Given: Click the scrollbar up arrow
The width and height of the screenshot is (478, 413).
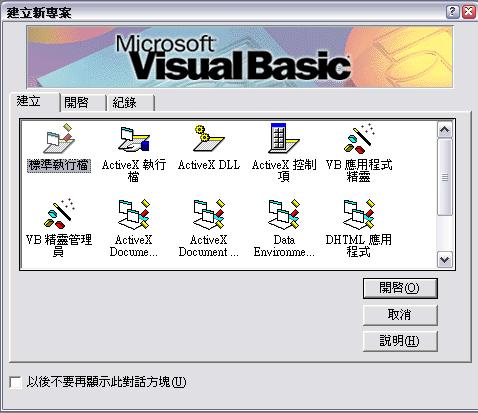Looking at the screenshot, I should click(x=445, y=130).
